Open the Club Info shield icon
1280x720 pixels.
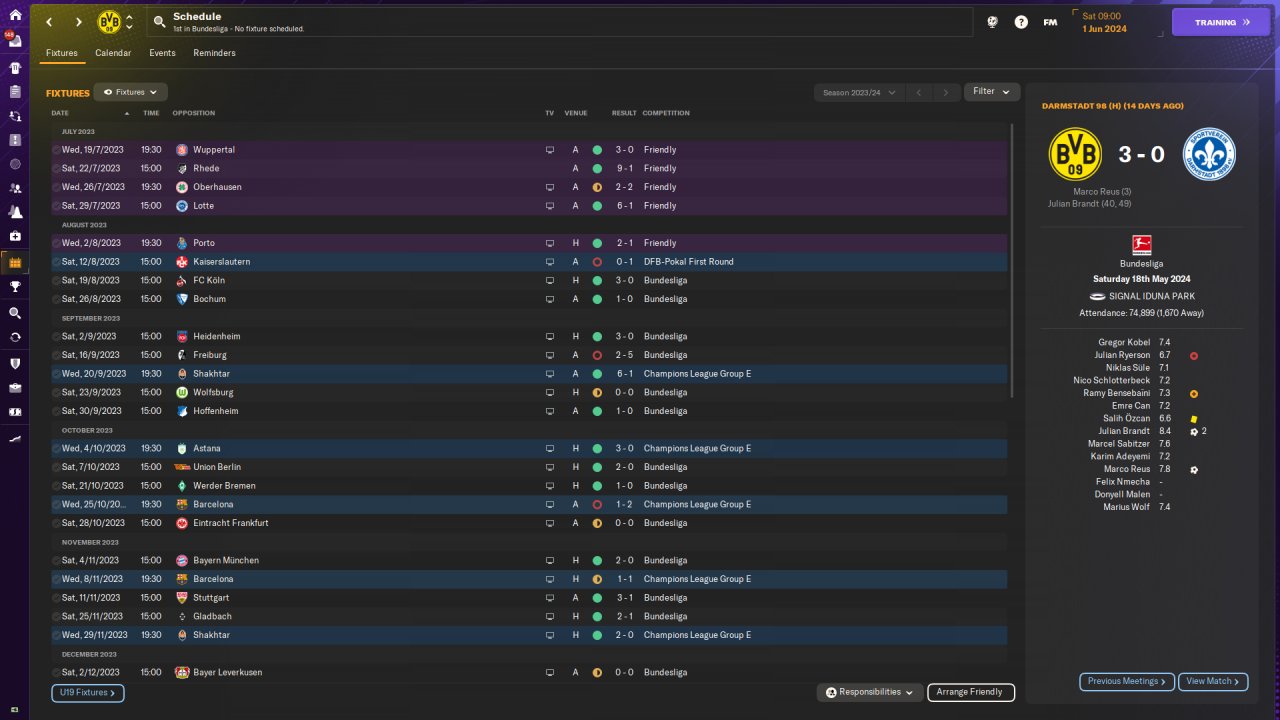(14, 363)
